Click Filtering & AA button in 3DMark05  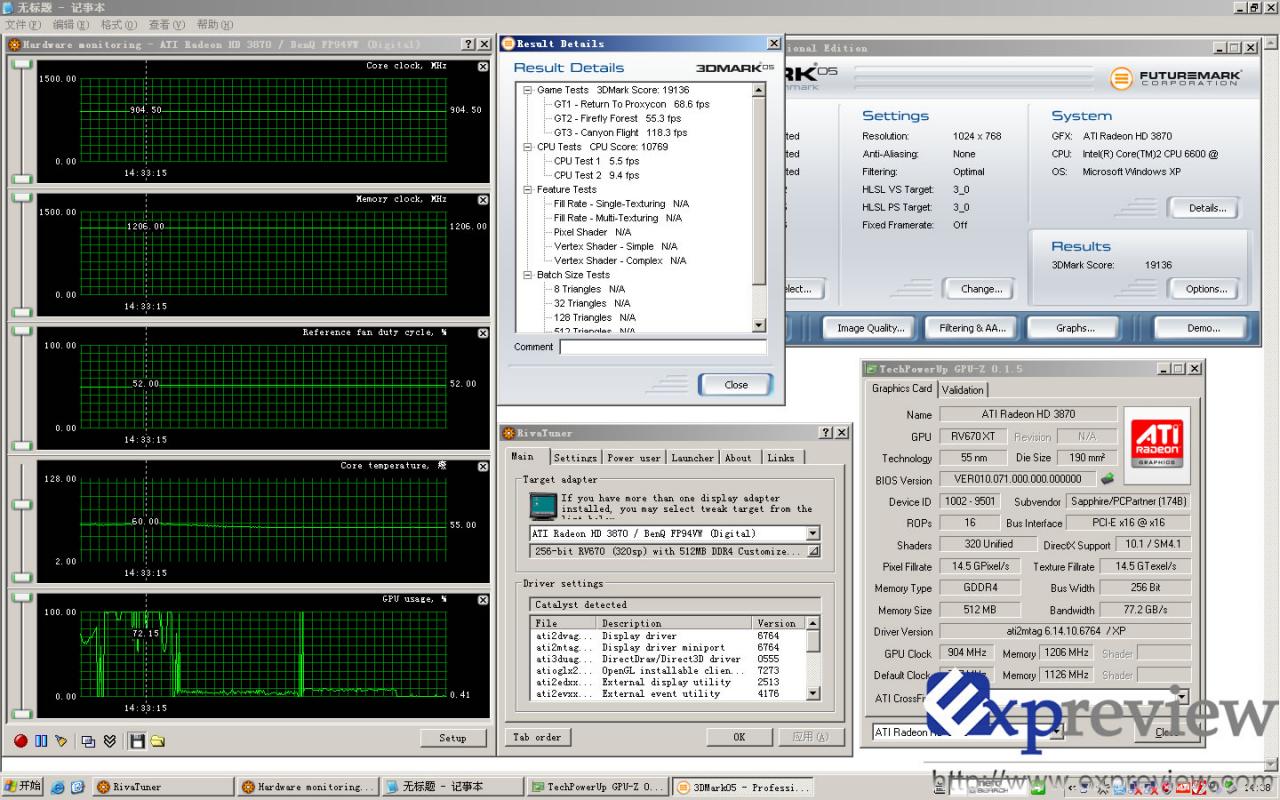973,328
